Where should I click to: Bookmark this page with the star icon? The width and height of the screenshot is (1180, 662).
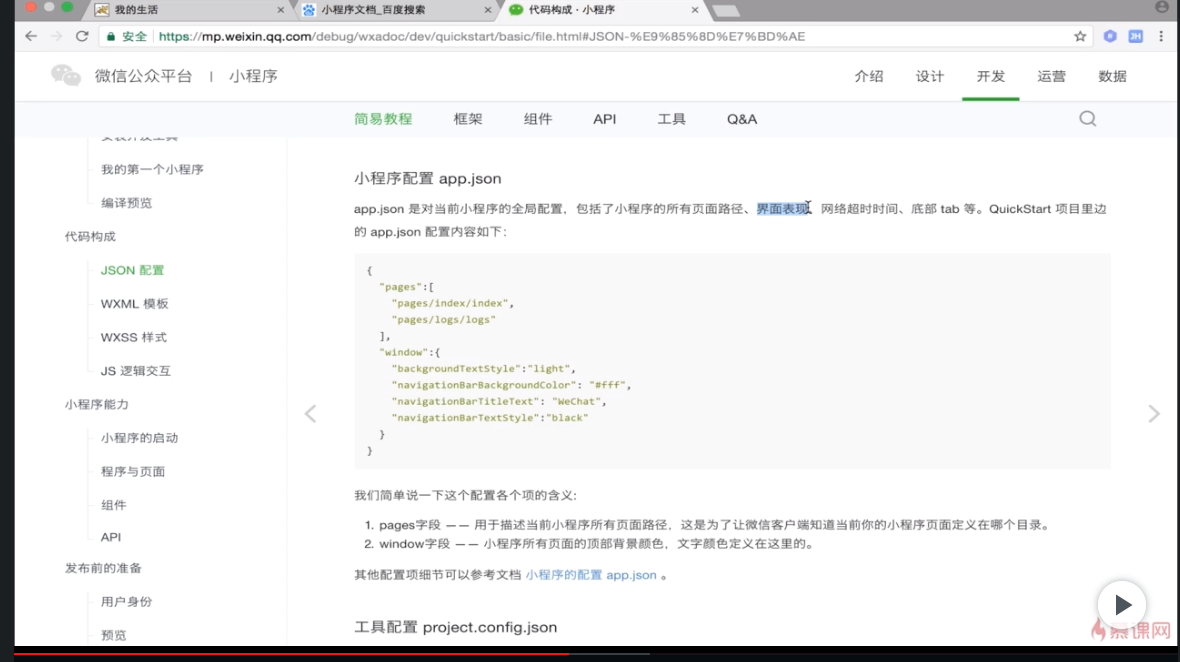click(1080, 36)
